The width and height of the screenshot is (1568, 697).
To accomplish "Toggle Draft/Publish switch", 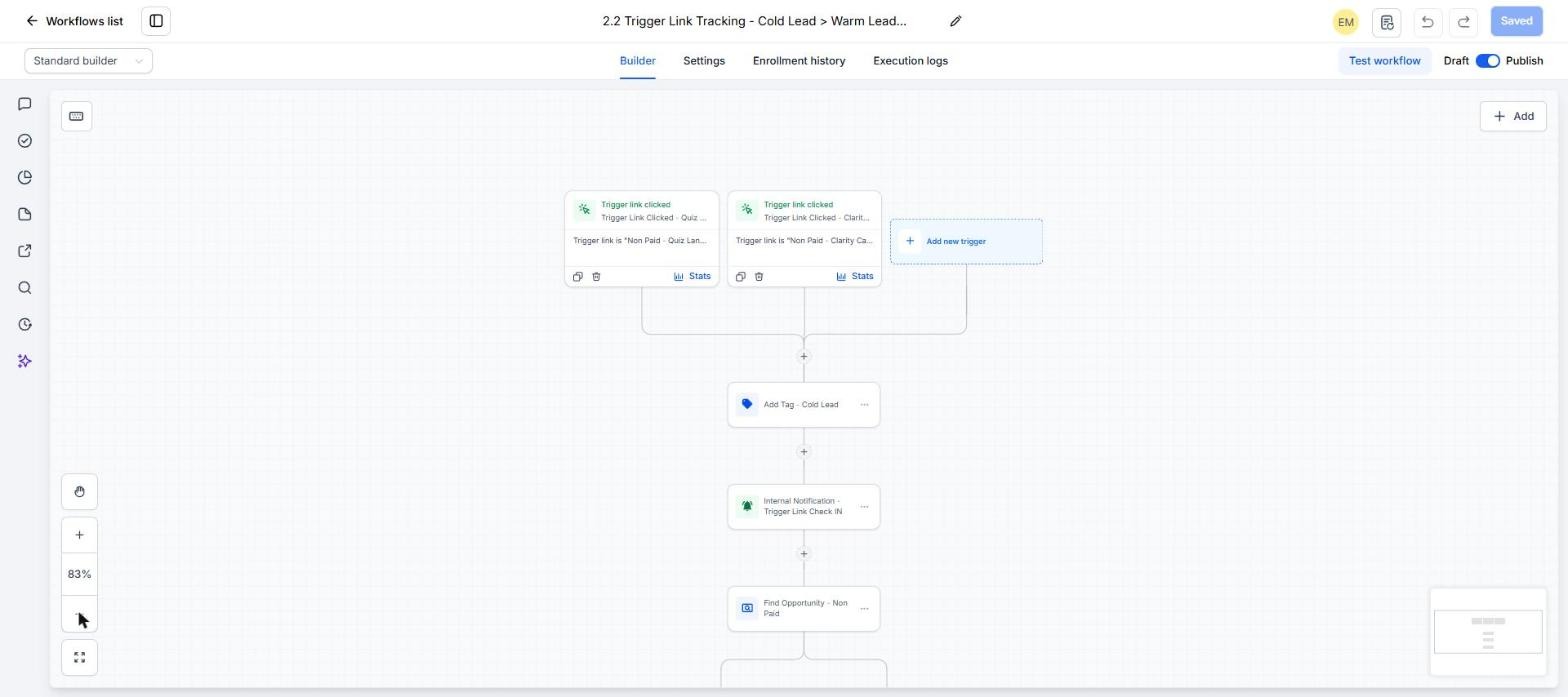I will tap(1488, 61).
